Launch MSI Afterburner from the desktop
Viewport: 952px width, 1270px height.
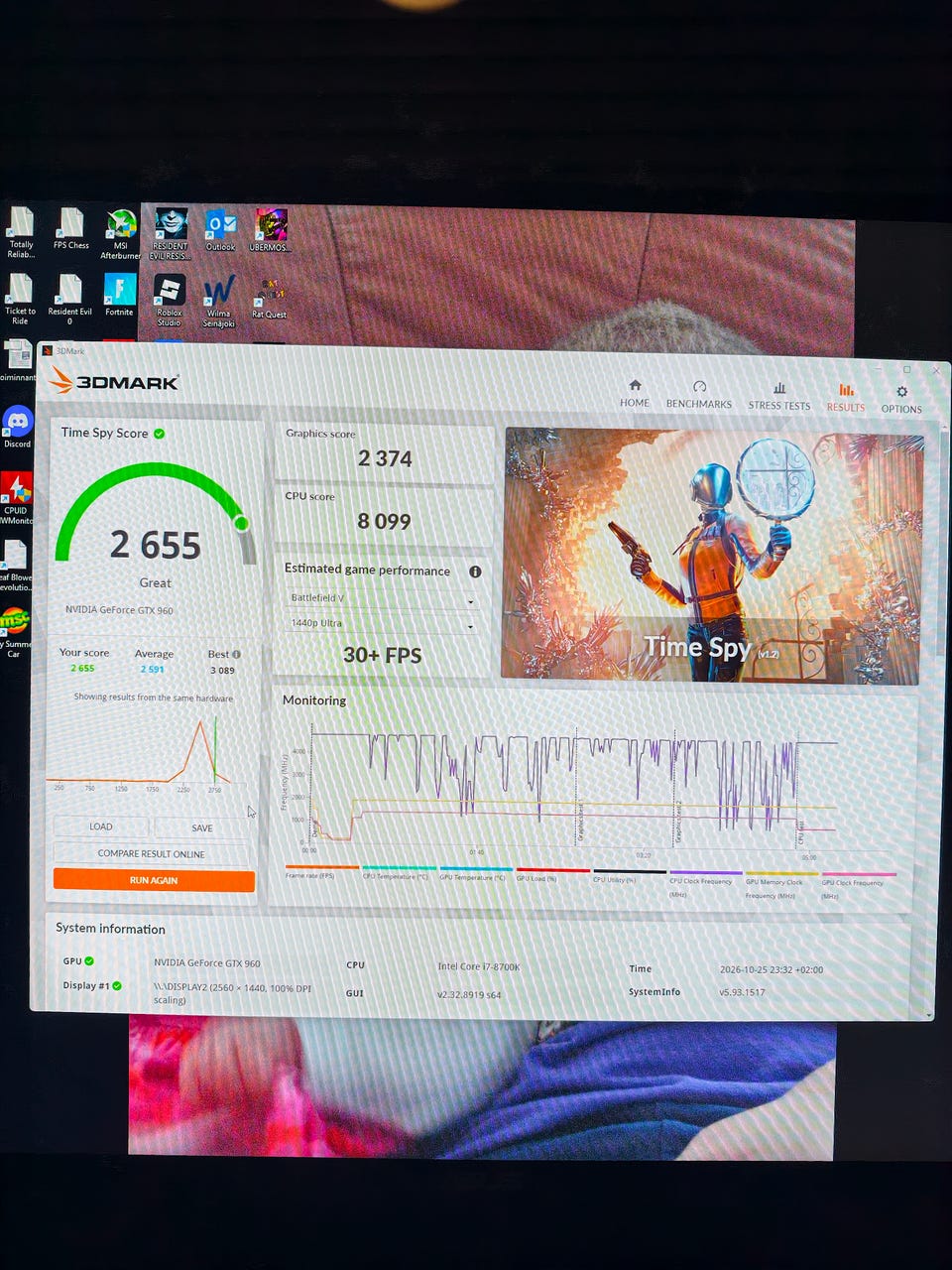tap(121, 234)
